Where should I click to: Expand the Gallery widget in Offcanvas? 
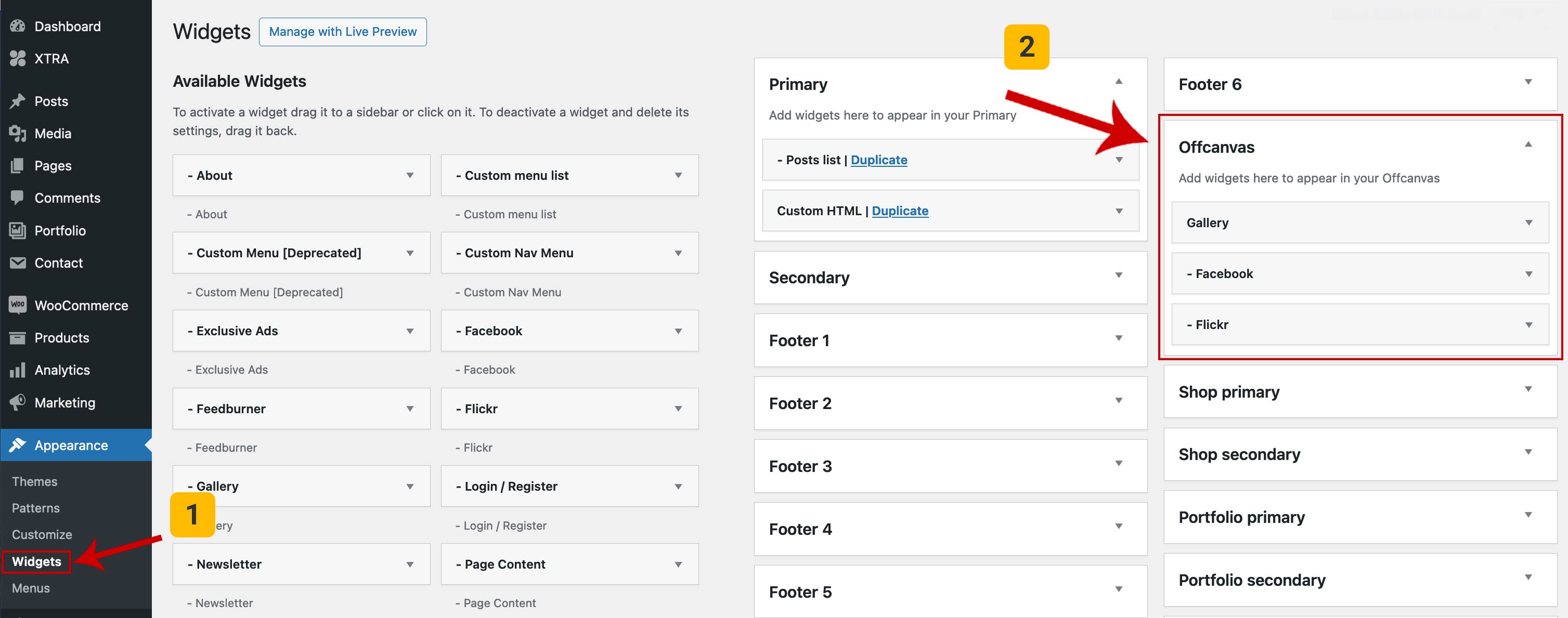pos(1528,222)
